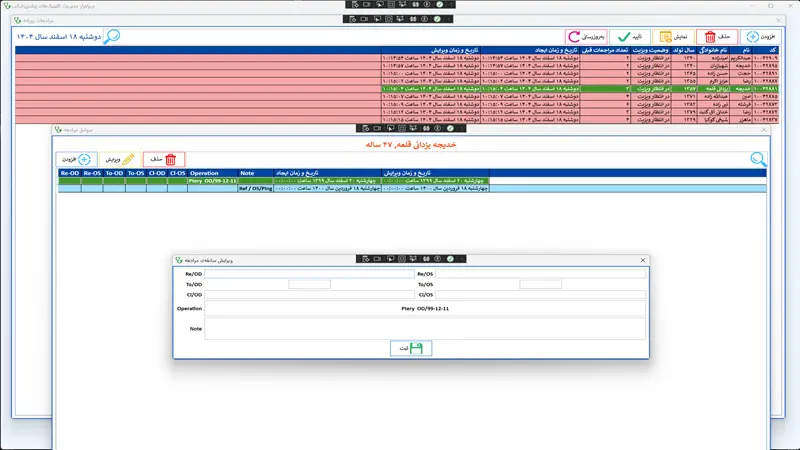This screenshot has width=800, height=450.
Task: Click the To-OS column header in history table
Action: pos(136,173)
